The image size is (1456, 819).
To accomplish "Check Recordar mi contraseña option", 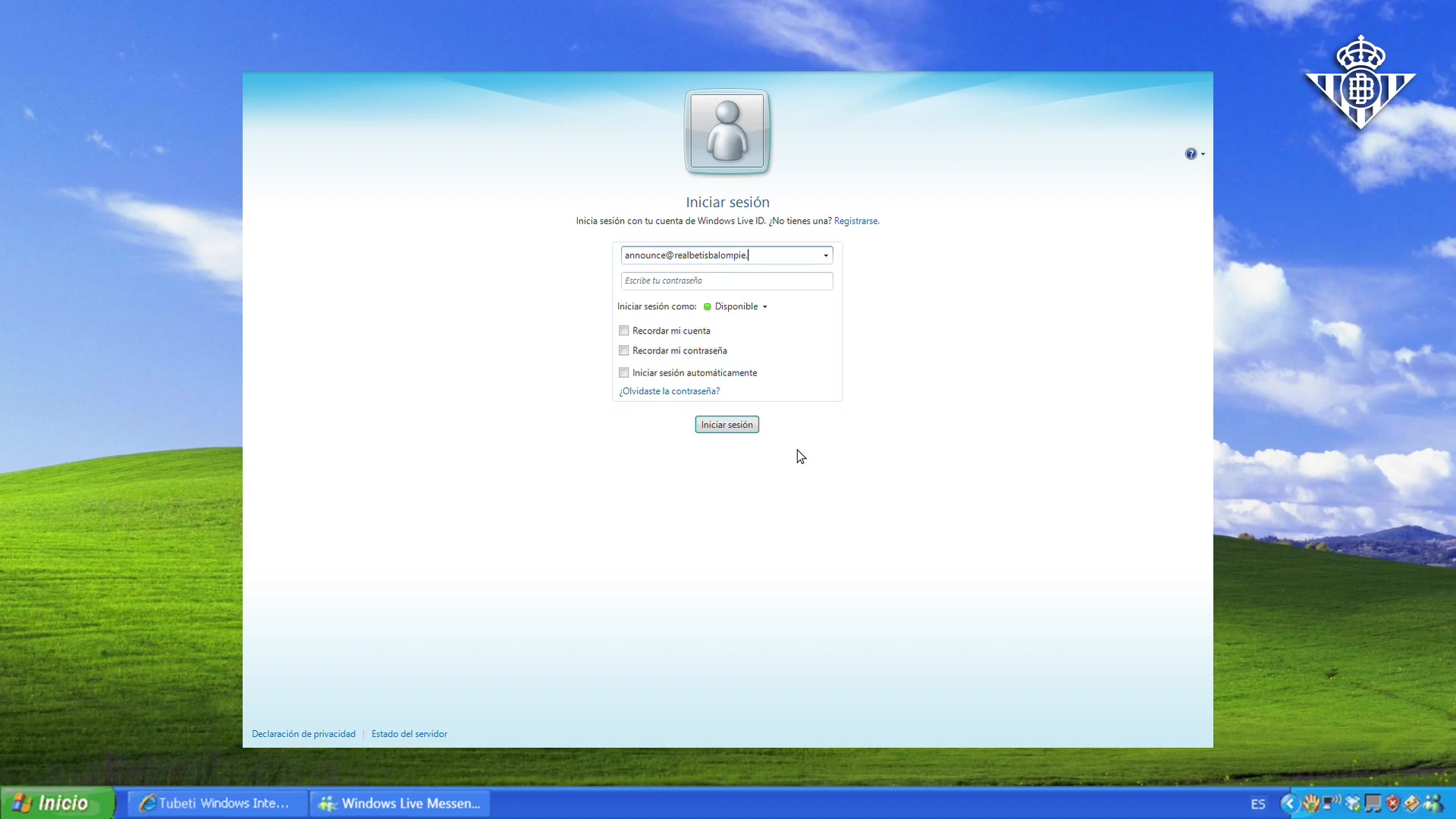I will coord(624,350).
